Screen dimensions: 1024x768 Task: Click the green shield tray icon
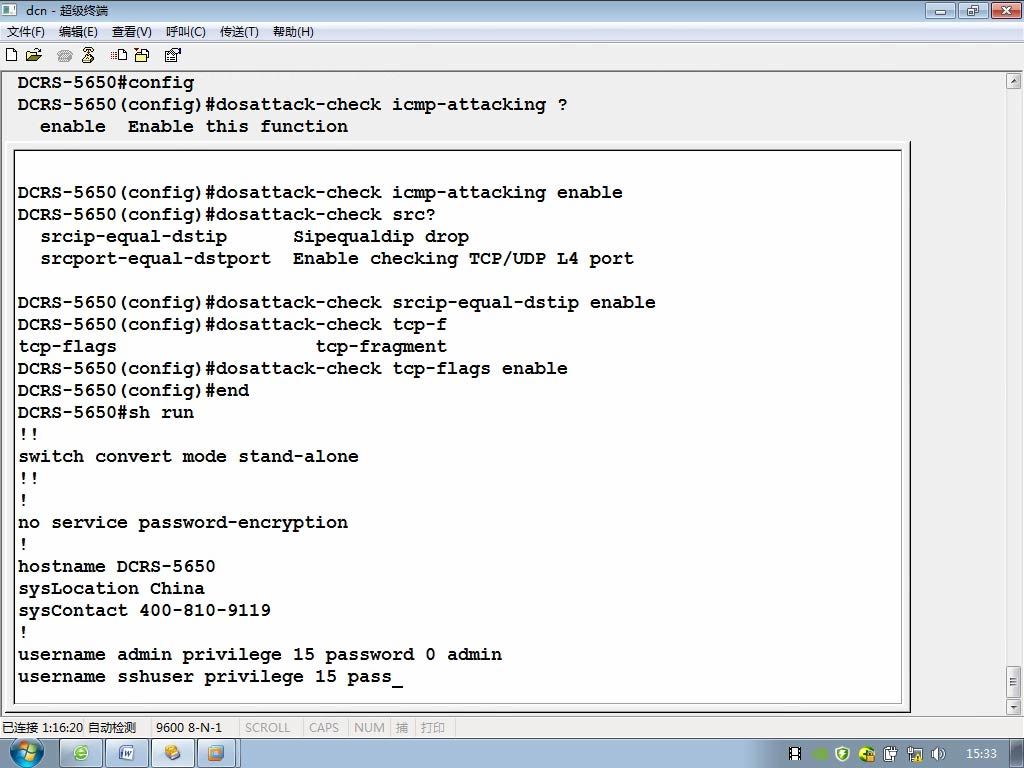842,754
